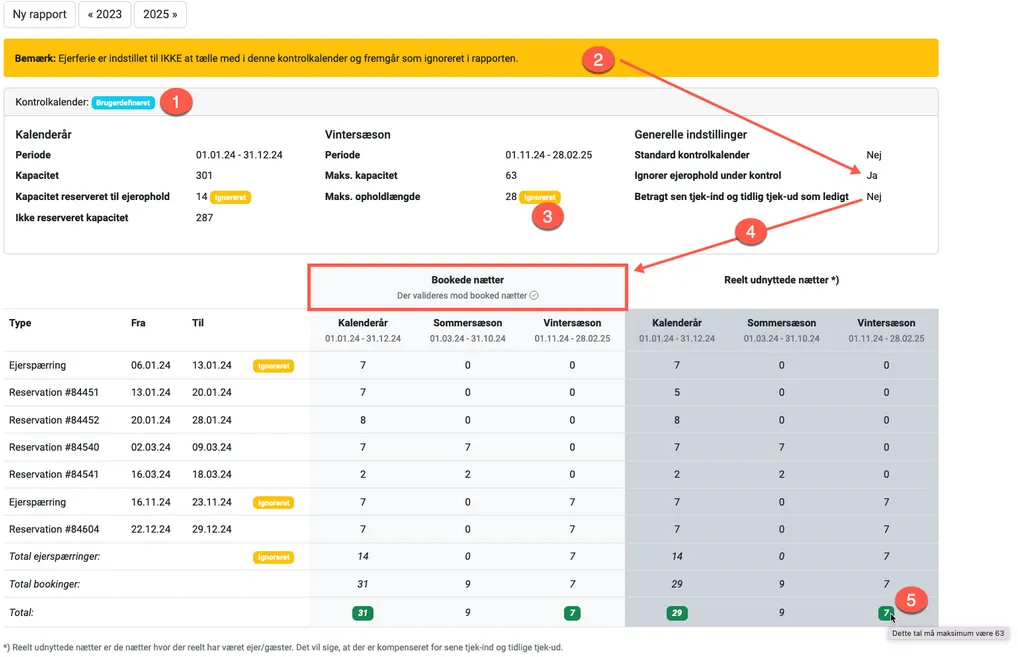Click the green 29 badge under Reelt udnyttede nætter

click(x=677, y=612)
